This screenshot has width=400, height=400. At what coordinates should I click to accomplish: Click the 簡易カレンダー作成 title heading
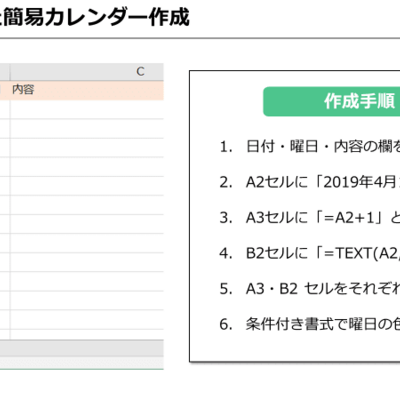pyautogui.click(x=95, y=17)
